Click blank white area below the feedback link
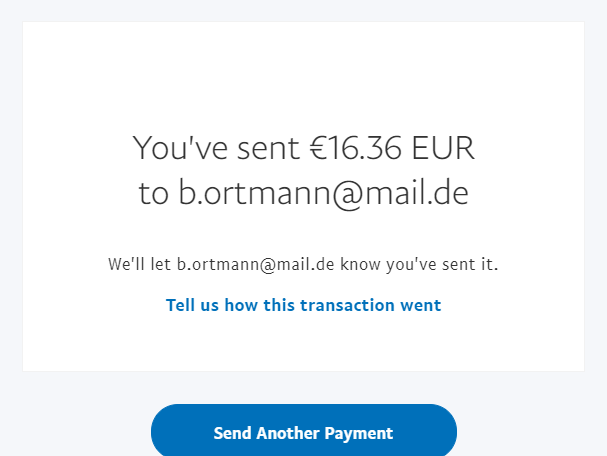The width and height of the screenshot is (607, 456). [x=303, y=345]
